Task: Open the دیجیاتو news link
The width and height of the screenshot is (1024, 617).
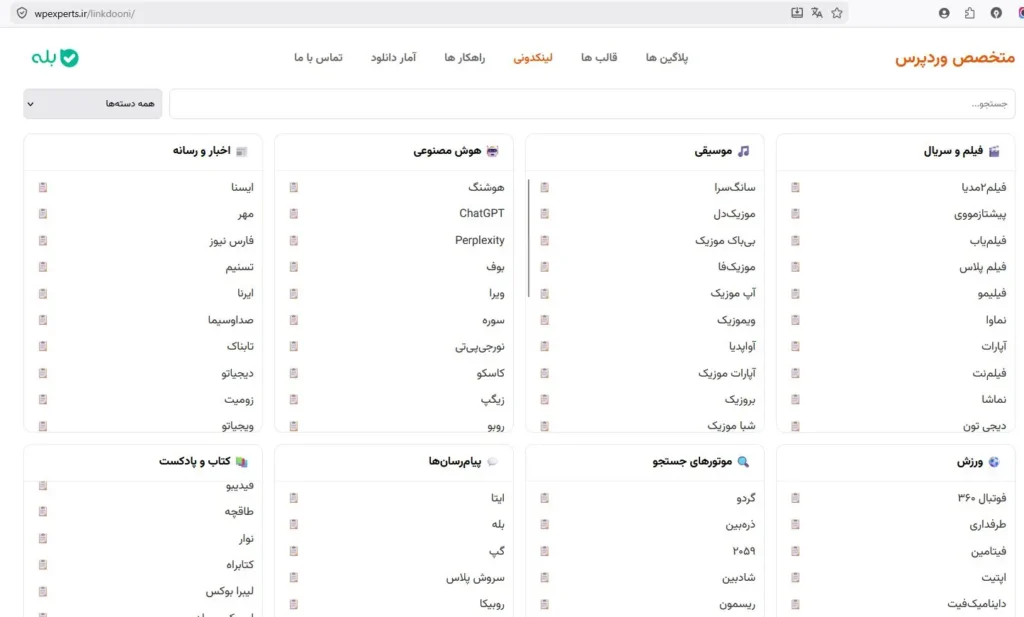Action: [x=238, y=373]
